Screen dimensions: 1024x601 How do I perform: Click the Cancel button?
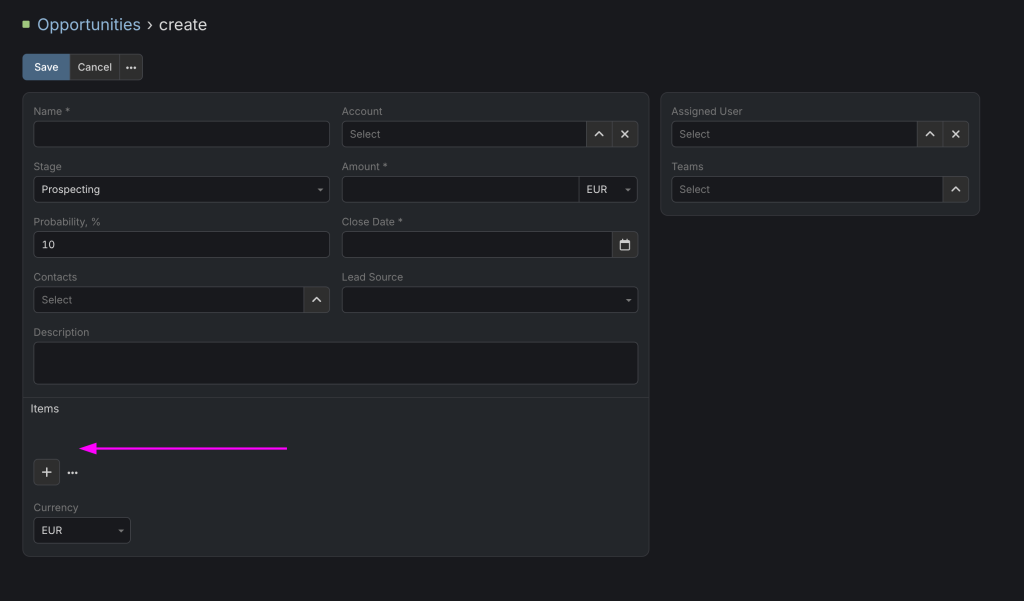point(95,67)
